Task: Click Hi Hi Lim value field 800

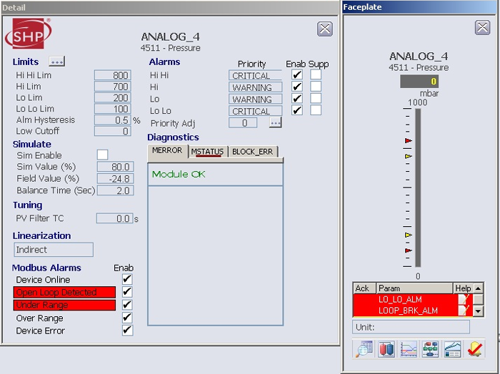Action: [x=113, y=75]
